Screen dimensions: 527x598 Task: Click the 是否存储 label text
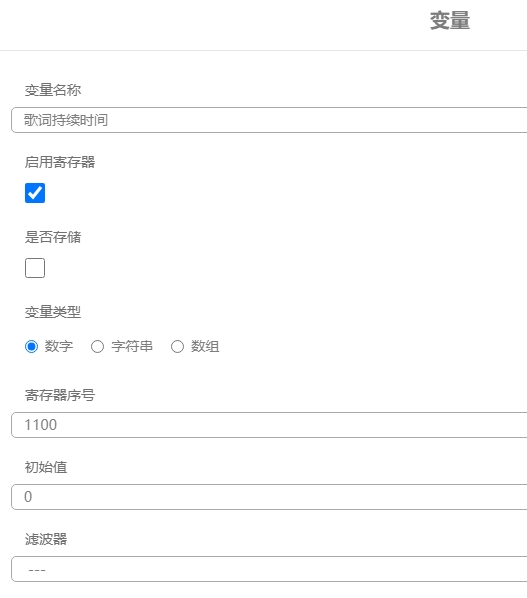pyautogui.click(x=53, y=237)
